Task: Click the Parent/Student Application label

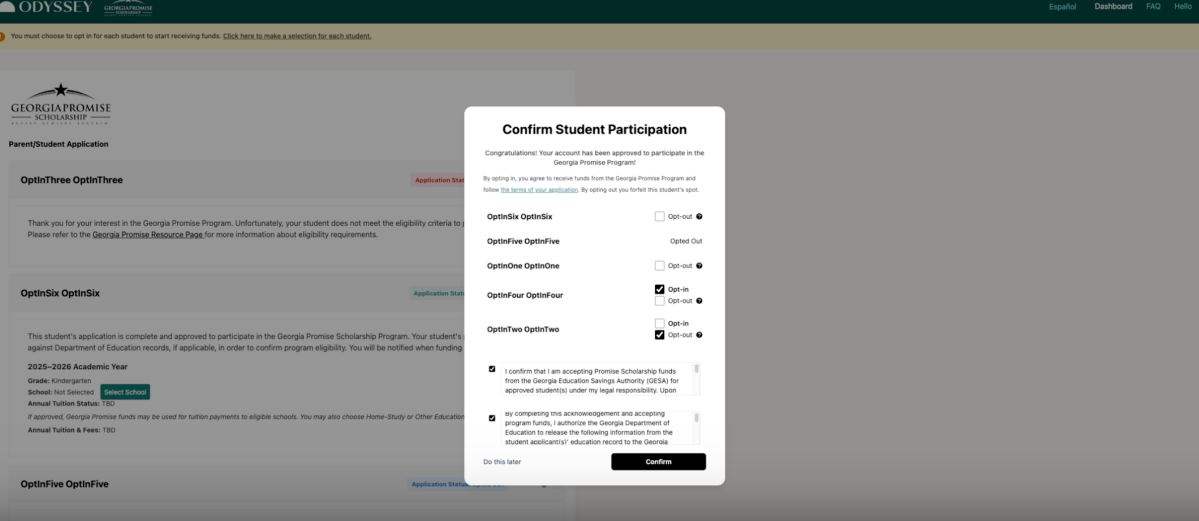Action: (x=58, y=144)
